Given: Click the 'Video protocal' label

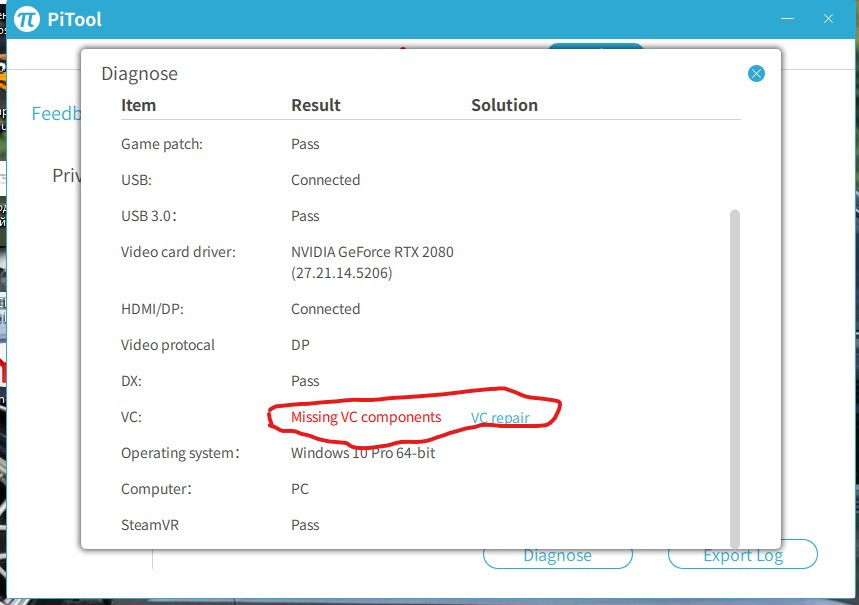Looking at the screenshot, I should tap(168, 345).
